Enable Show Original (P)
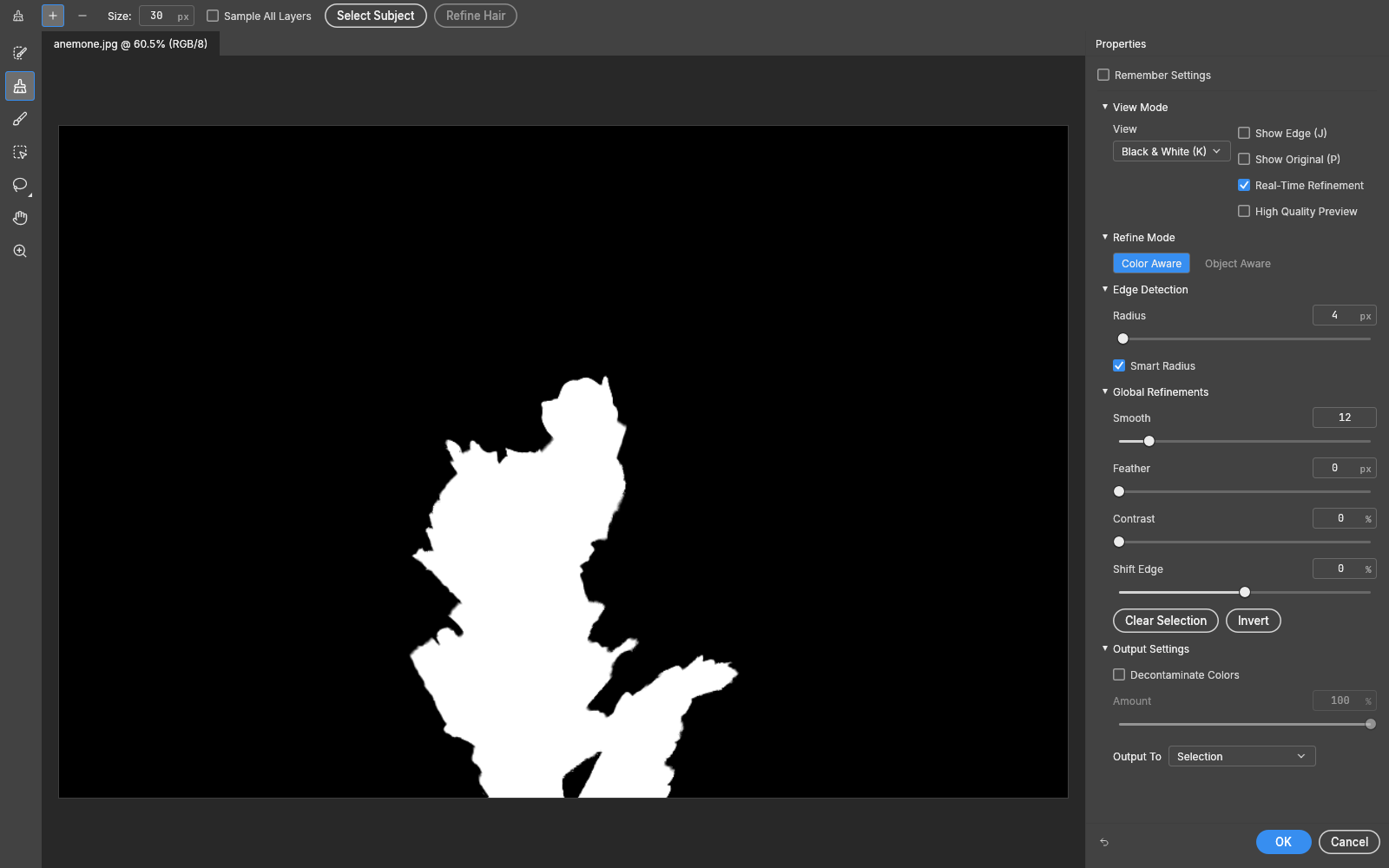 click(x=1244, y=159)
